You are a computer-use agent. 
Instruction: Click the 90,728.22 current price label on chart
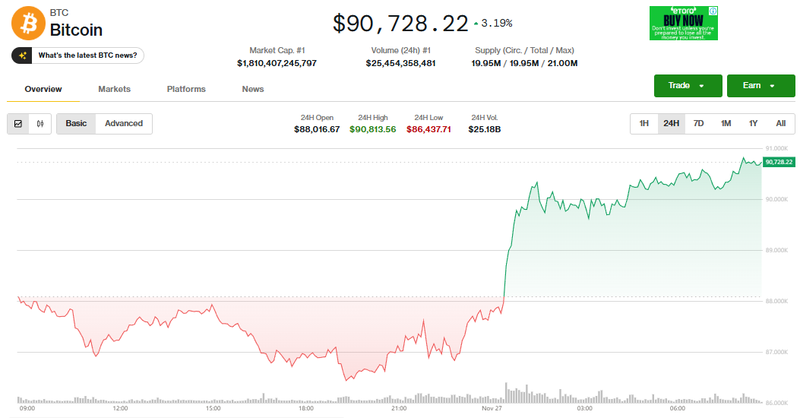click(777, 161)
